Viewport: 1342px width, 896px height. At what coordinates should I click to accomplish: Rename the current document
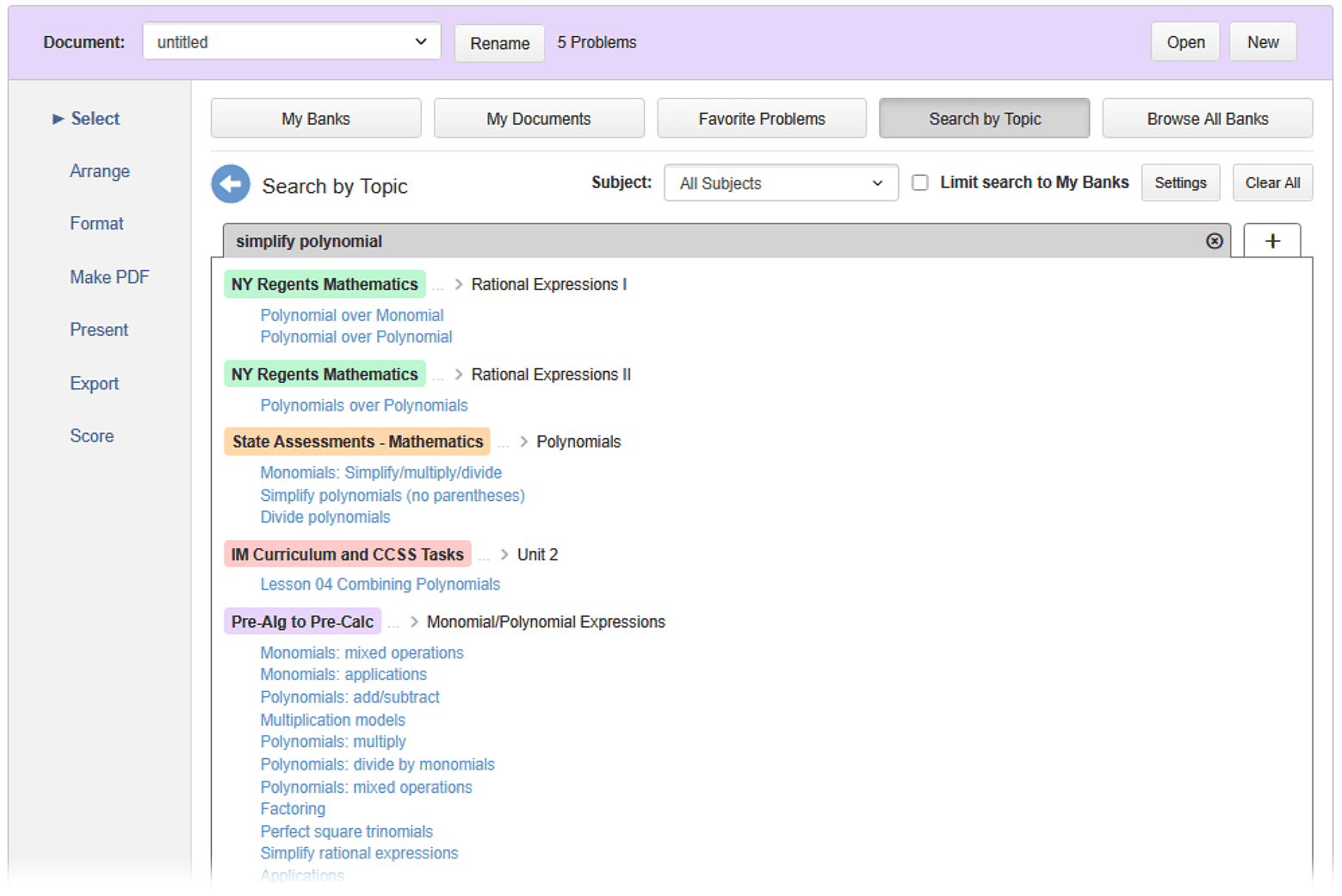point(499,42)
